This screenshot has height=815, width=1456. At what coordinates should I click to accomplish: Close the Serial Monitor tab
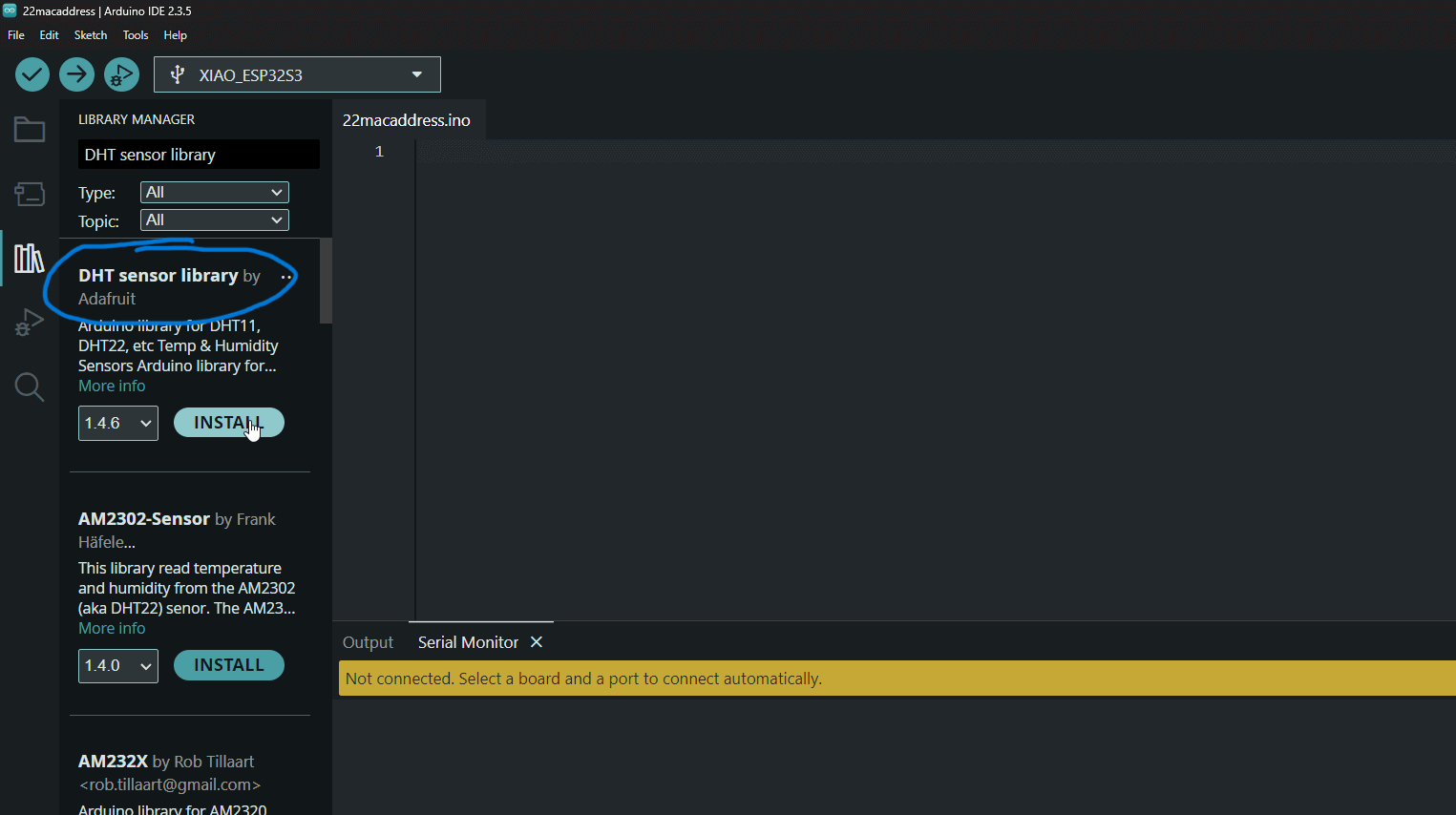537,642
